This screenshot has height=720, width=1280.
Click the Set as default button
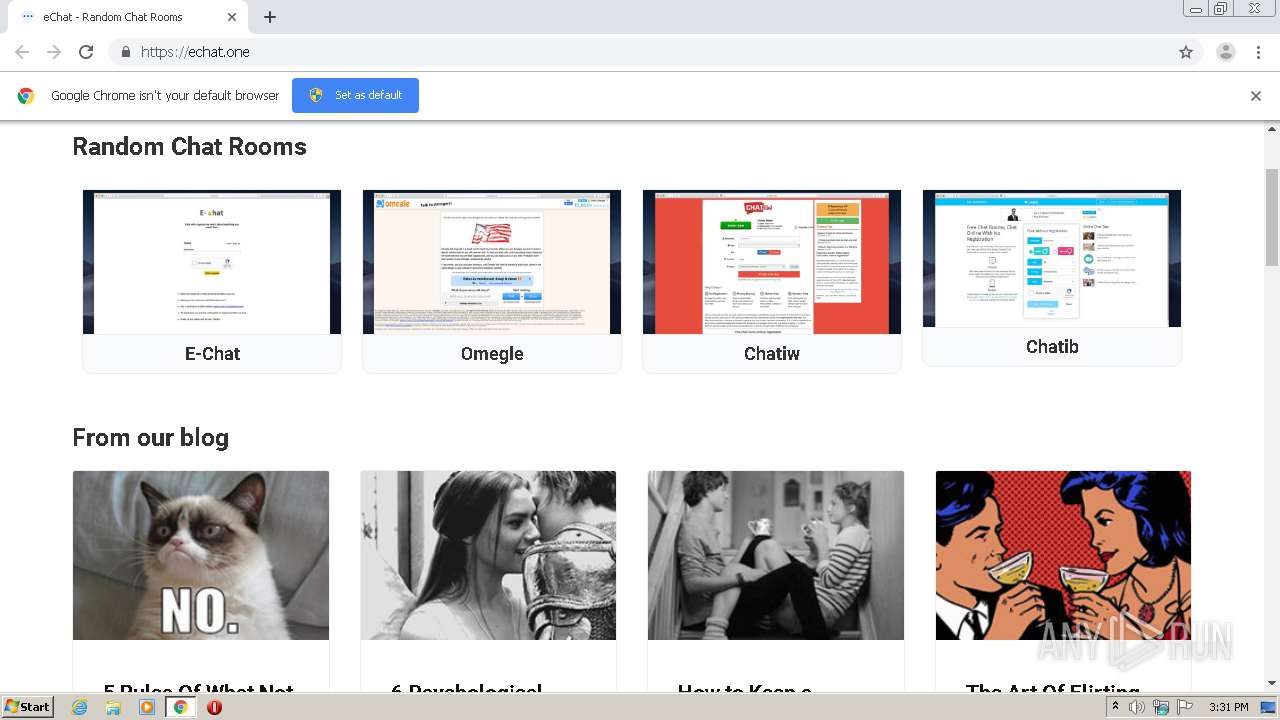pyautogui.click(x=355, y=95)
